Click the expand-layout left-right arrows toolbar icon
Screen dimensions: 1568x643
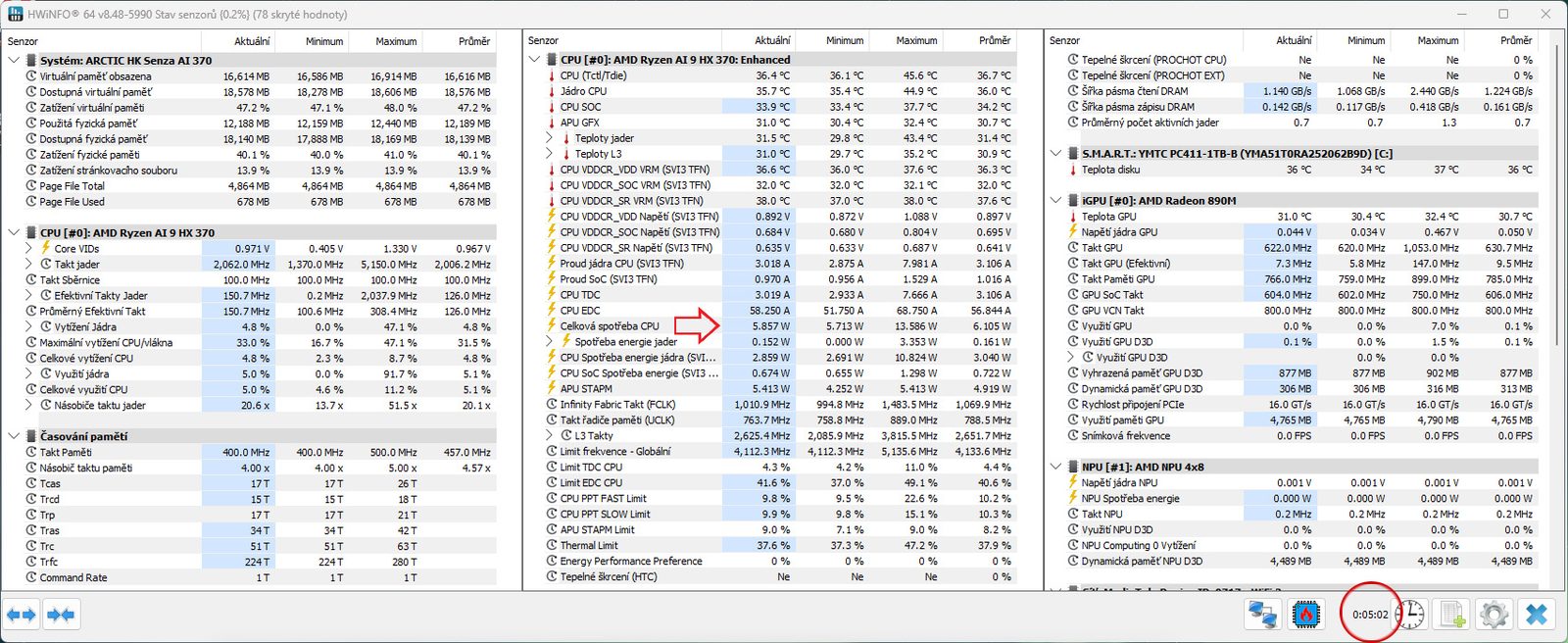[x=22, y=615]
